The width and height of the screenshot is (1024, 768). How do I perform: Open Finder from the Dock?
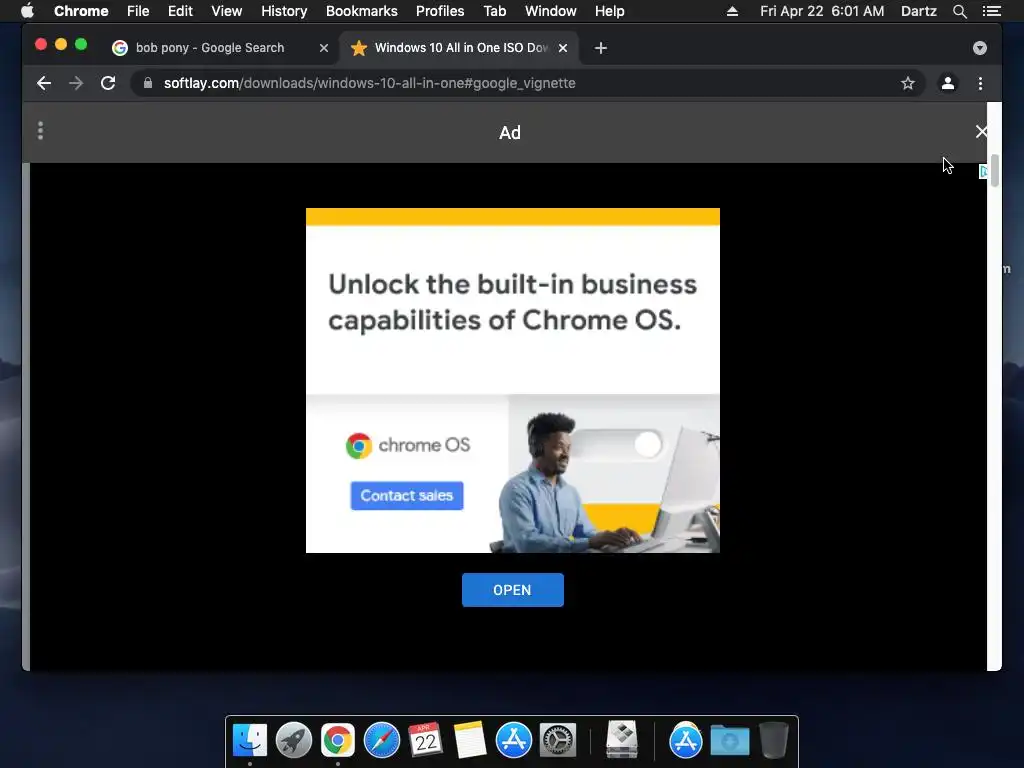click(x=250, y=740)
